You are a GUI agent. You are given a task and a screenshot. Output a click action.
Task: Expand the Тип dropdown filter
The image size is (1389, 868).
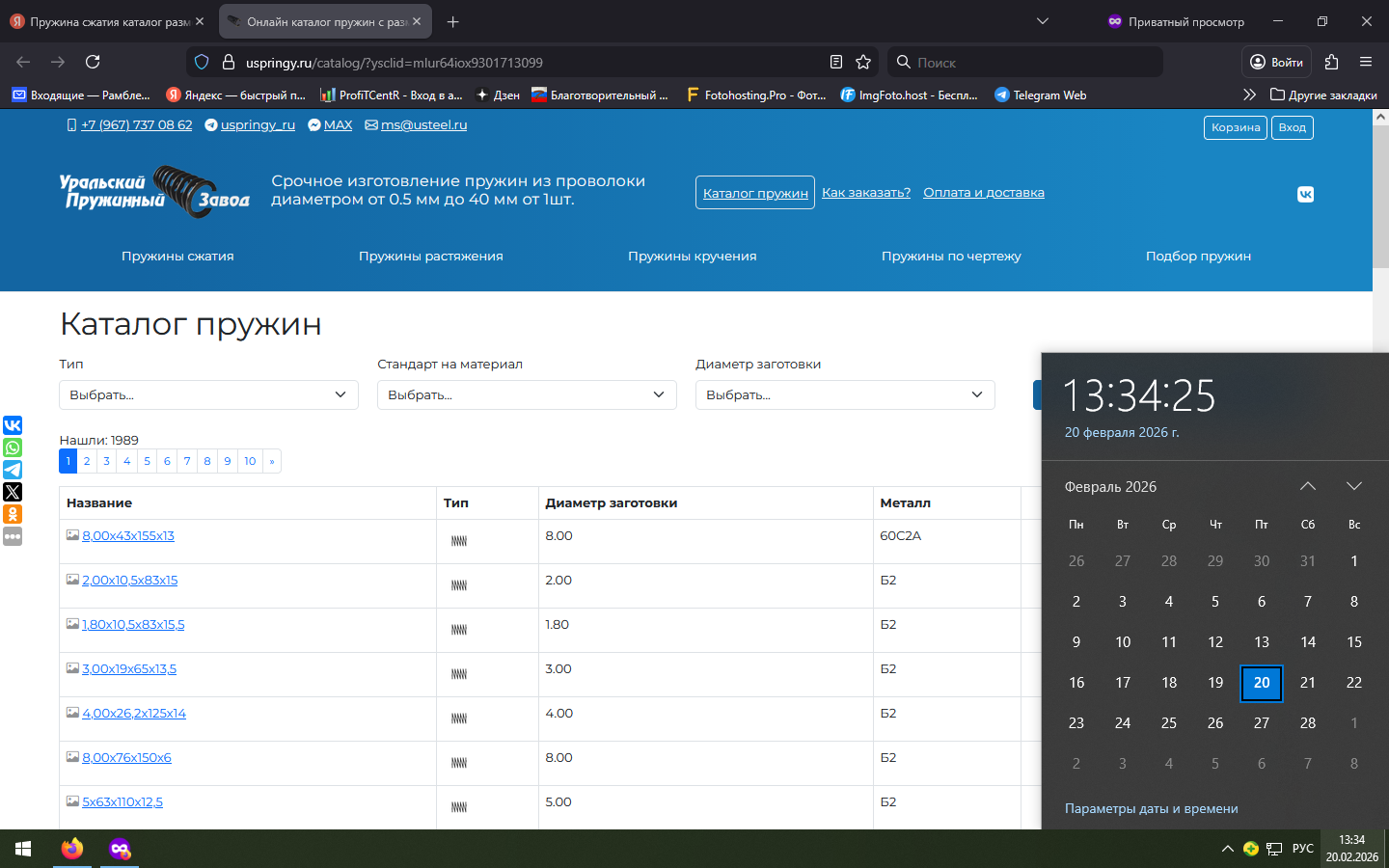point(208,394)
